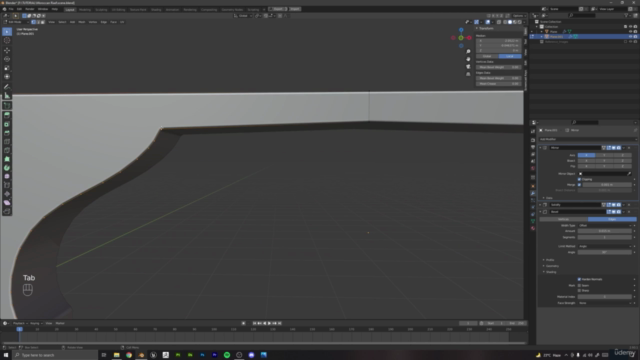This screenshot has height=360, width=640.
Task: Activate the Extrude Region tool
Action: click(x=7, y=116)
